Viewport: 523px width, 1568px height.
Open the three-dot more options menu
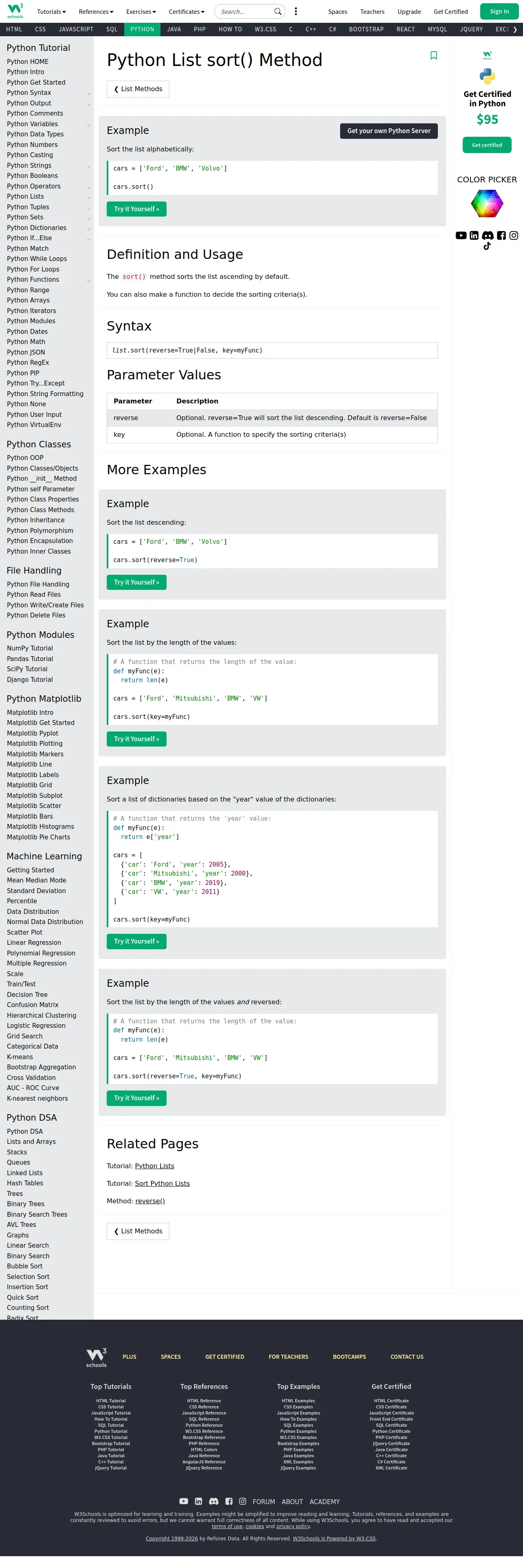click(296, 11)
